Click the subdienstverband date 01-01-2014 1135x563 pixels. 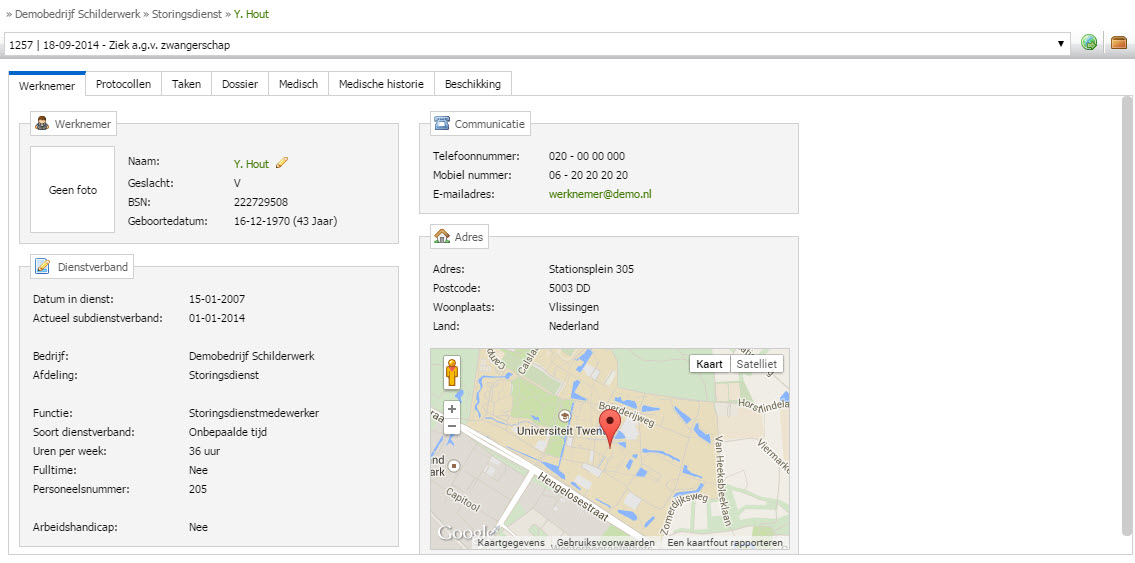click(216, 317)
